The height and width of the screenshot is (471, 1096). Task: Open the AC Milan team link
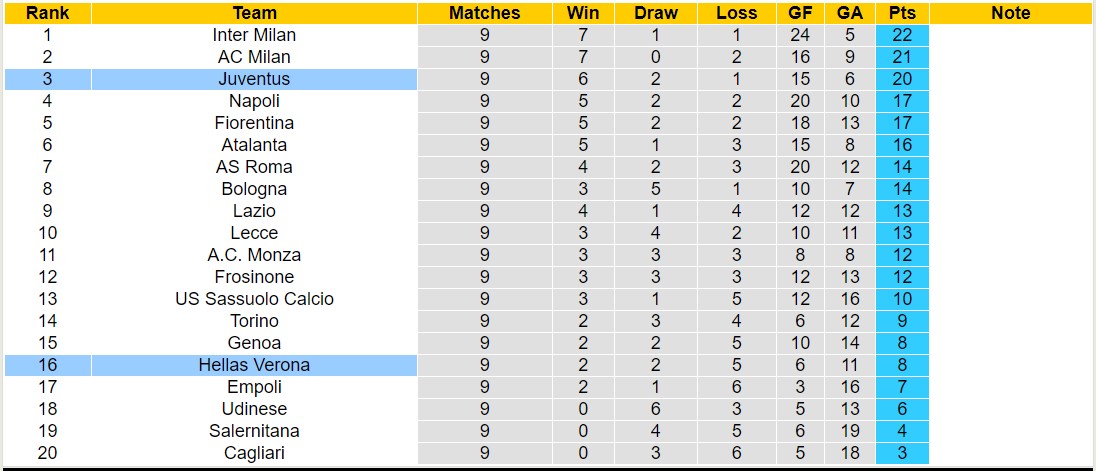(254, 57)
